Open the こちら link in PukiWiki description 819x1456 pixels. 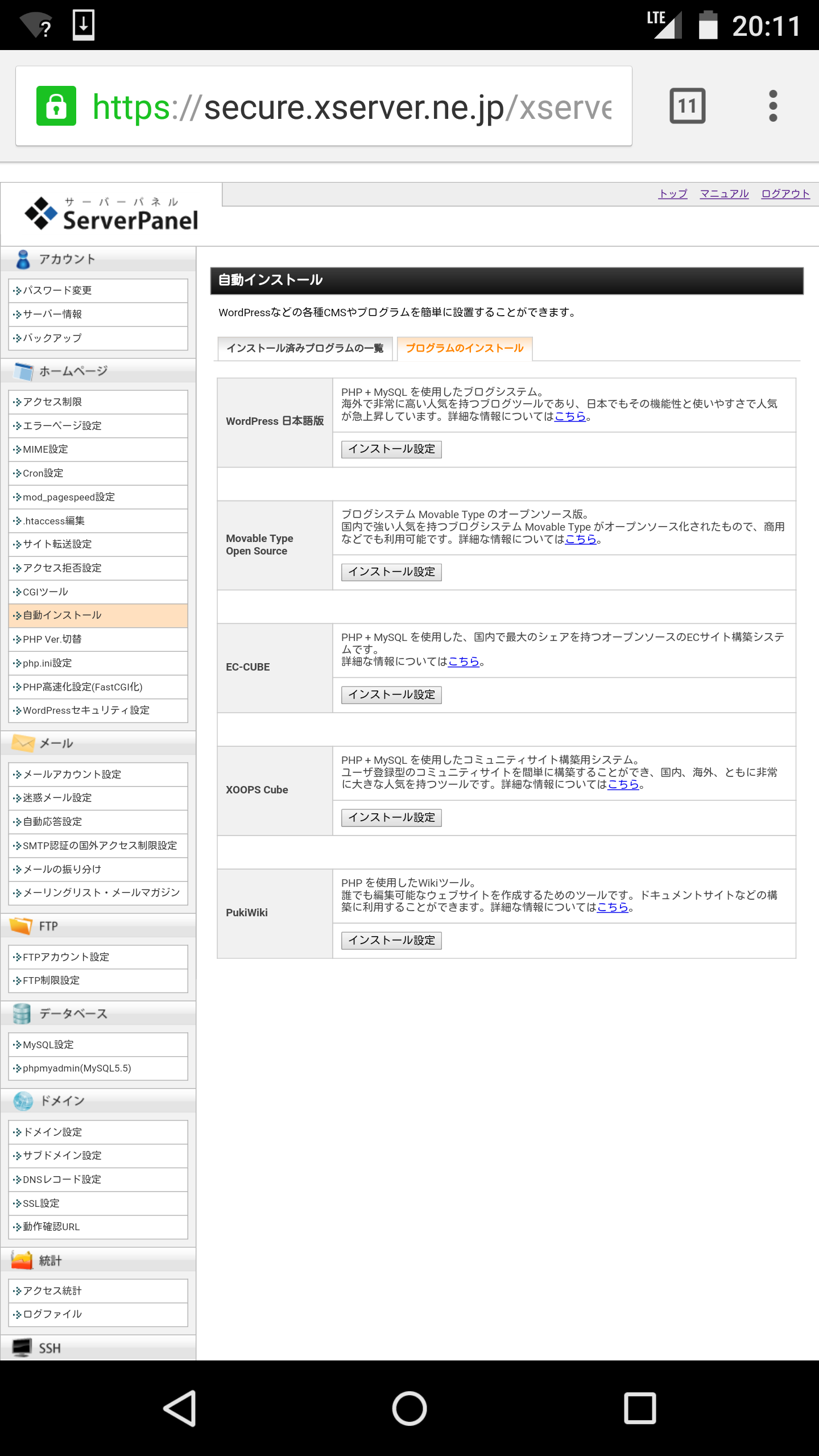(613, 907)
